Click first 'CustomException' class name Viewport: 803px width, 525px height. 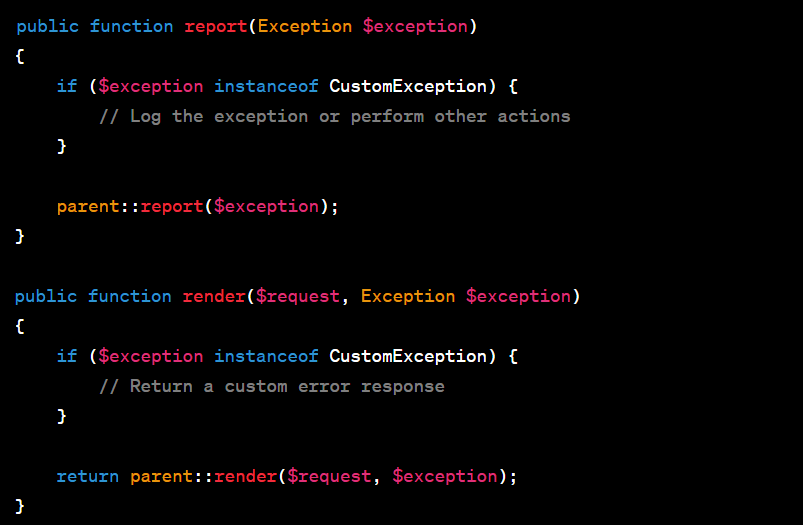(x=408, y=86)
